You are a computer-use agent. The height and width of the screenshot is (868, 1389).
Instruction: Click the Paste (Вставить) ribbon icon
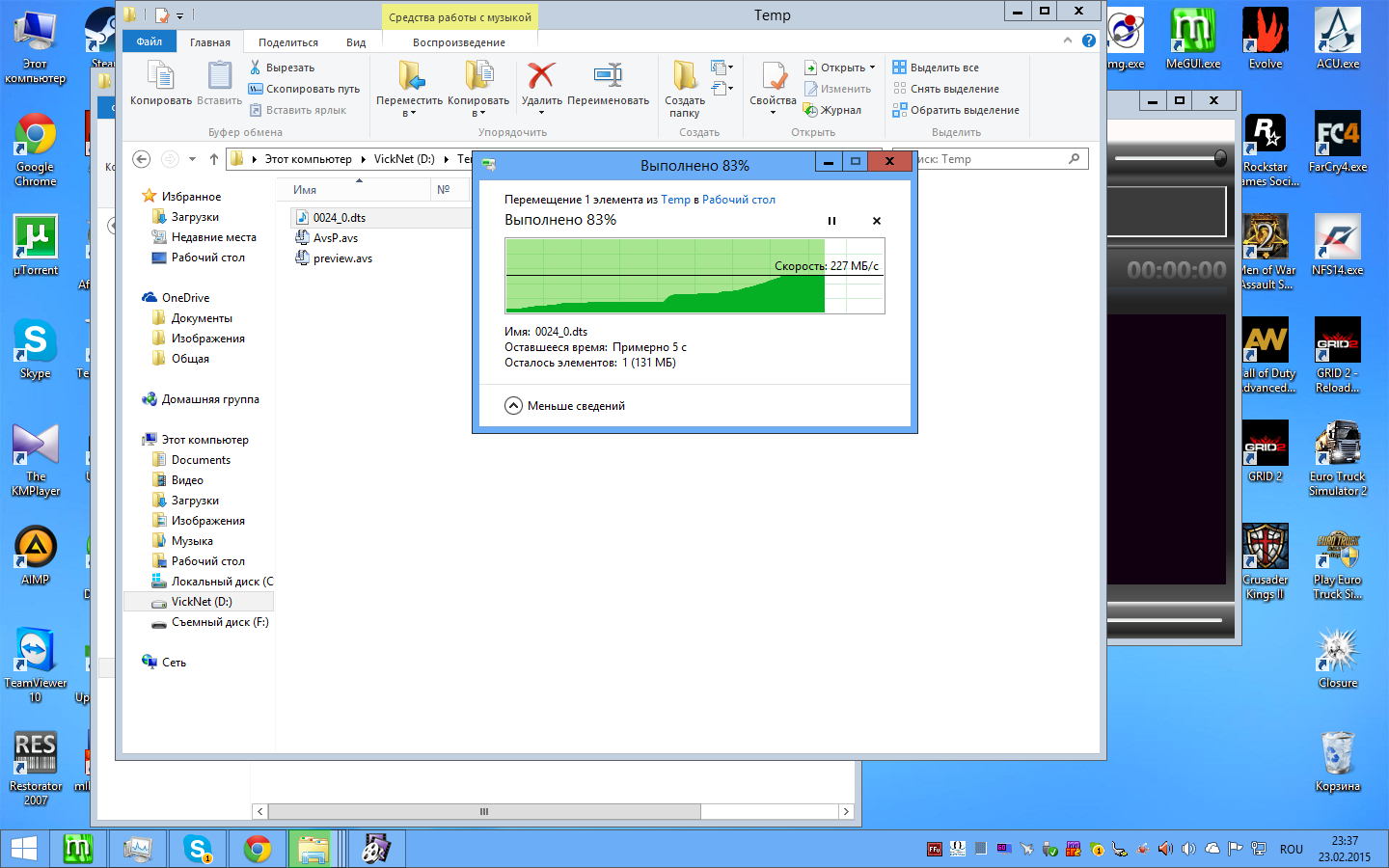(x=220, y=75)
